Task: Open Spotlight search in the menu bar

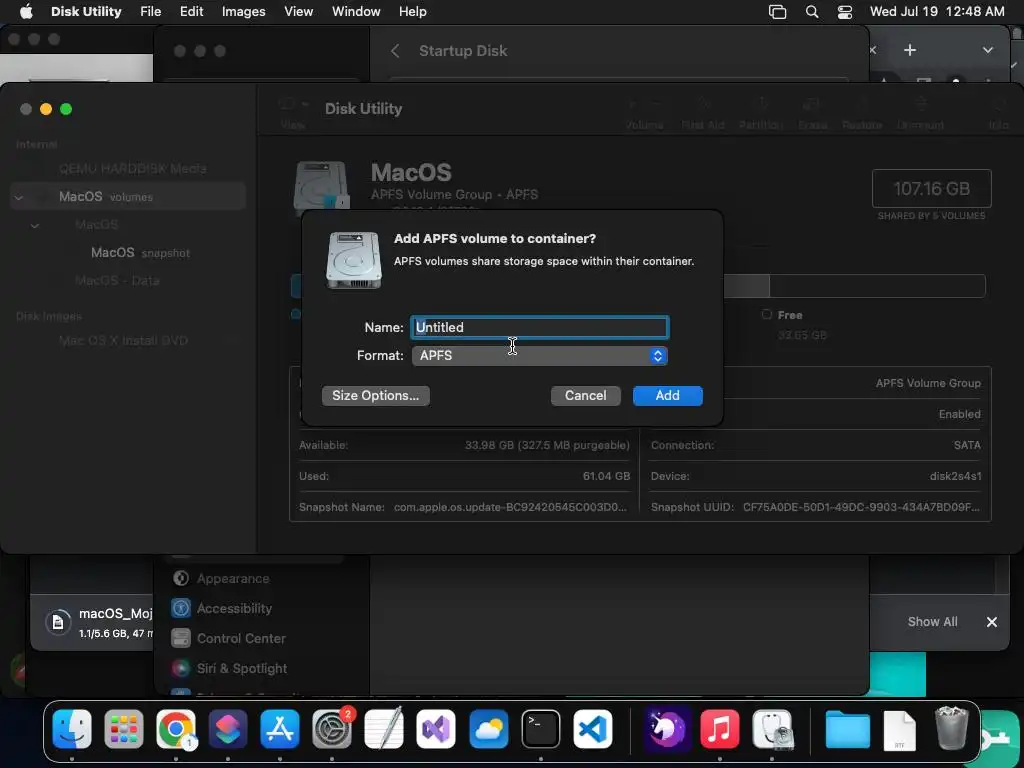Action: 812,12
